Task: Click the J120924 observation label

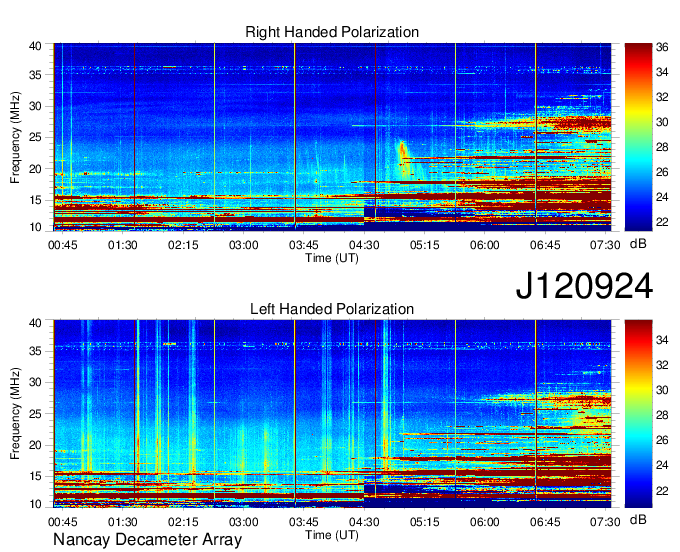Action: pyautogui.click(x=584, y=286)
